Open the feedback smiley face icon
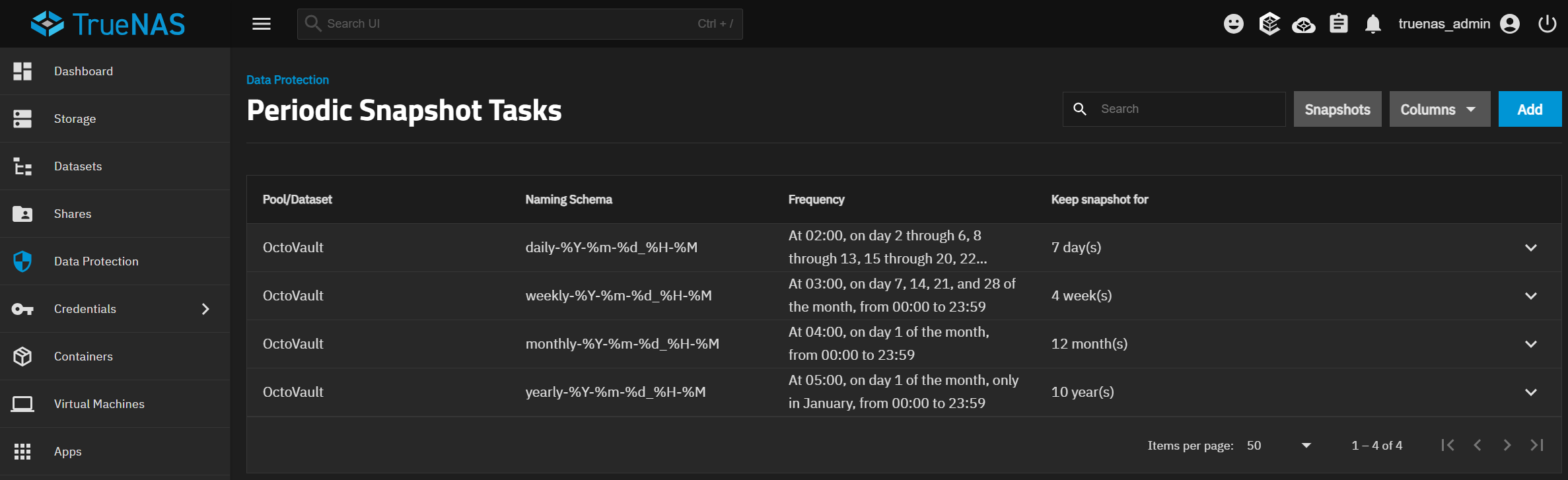Viewport: 1568px width, 480px height. [1233, 24]
